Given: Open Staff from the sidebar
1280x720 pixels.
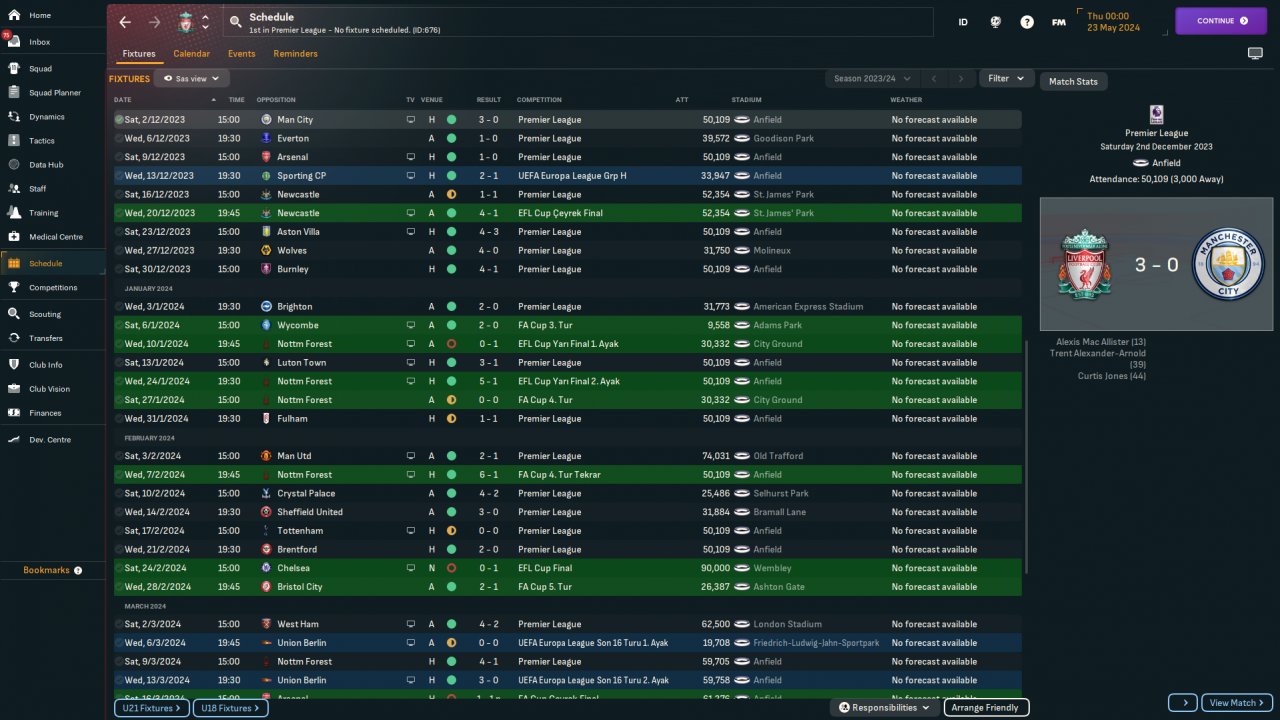Looking at the screenshot, I should pos(53,188).
